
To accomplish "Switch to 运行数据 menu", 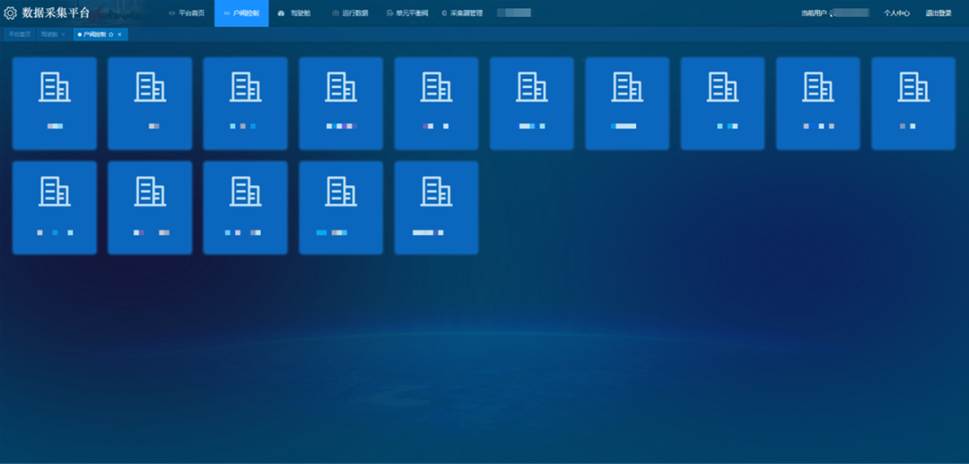I will [349, 13].
